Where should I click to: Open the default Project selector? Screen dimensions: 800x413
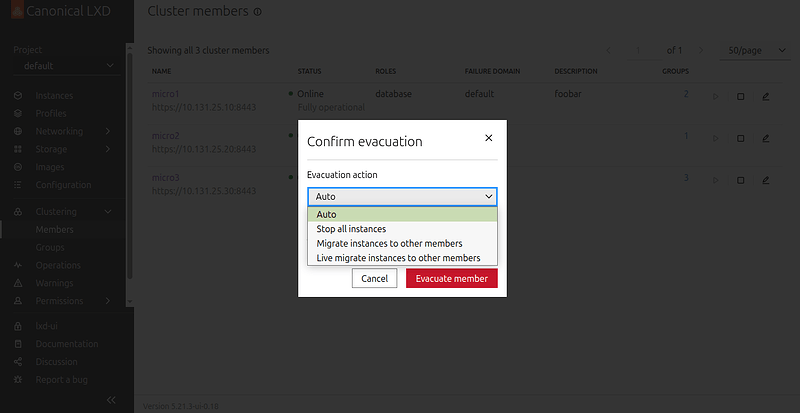tap(67, 66)
